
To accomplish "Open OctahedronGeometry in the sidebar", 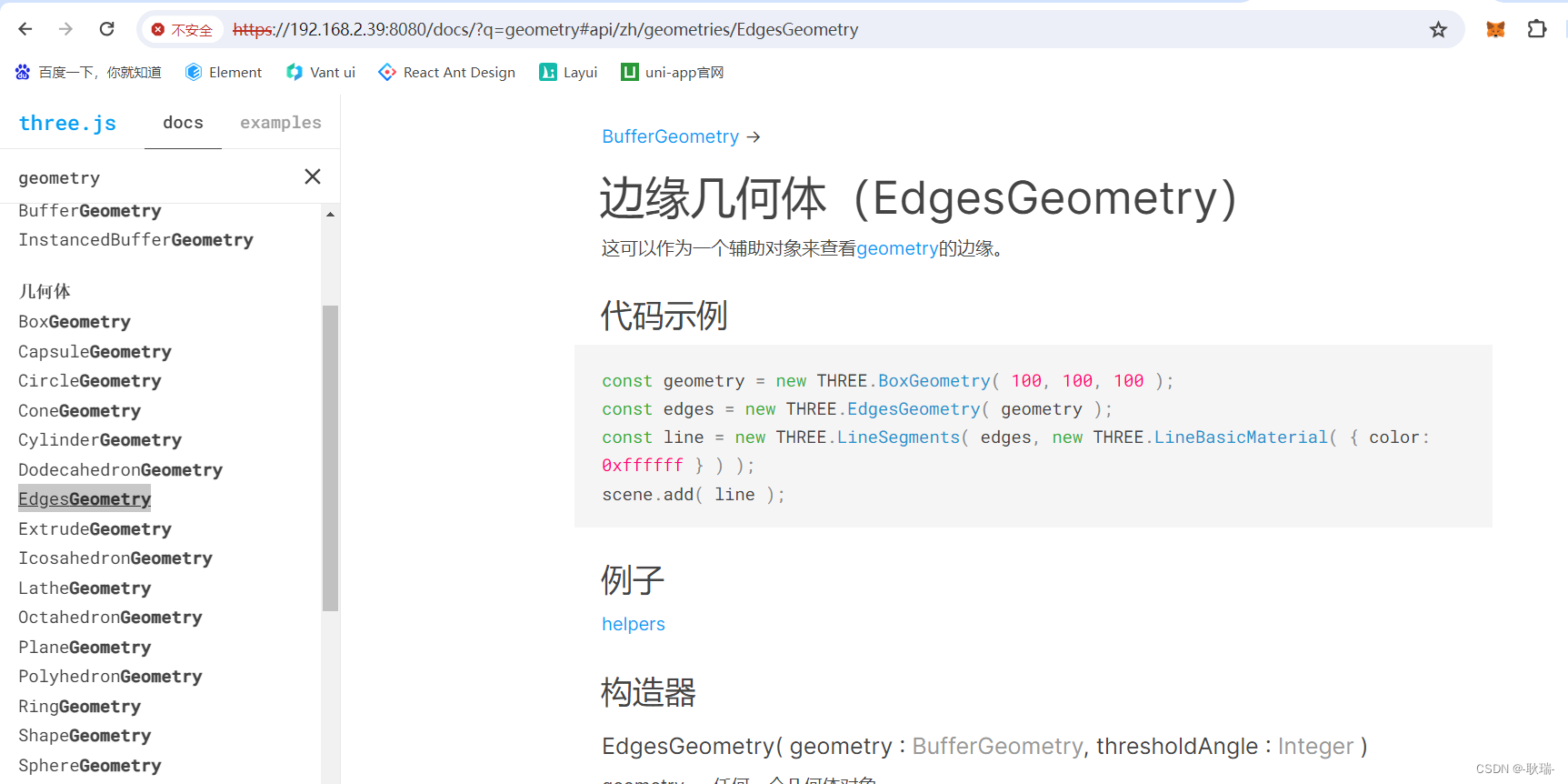I will pyautogui.click(x=110, y=618).
